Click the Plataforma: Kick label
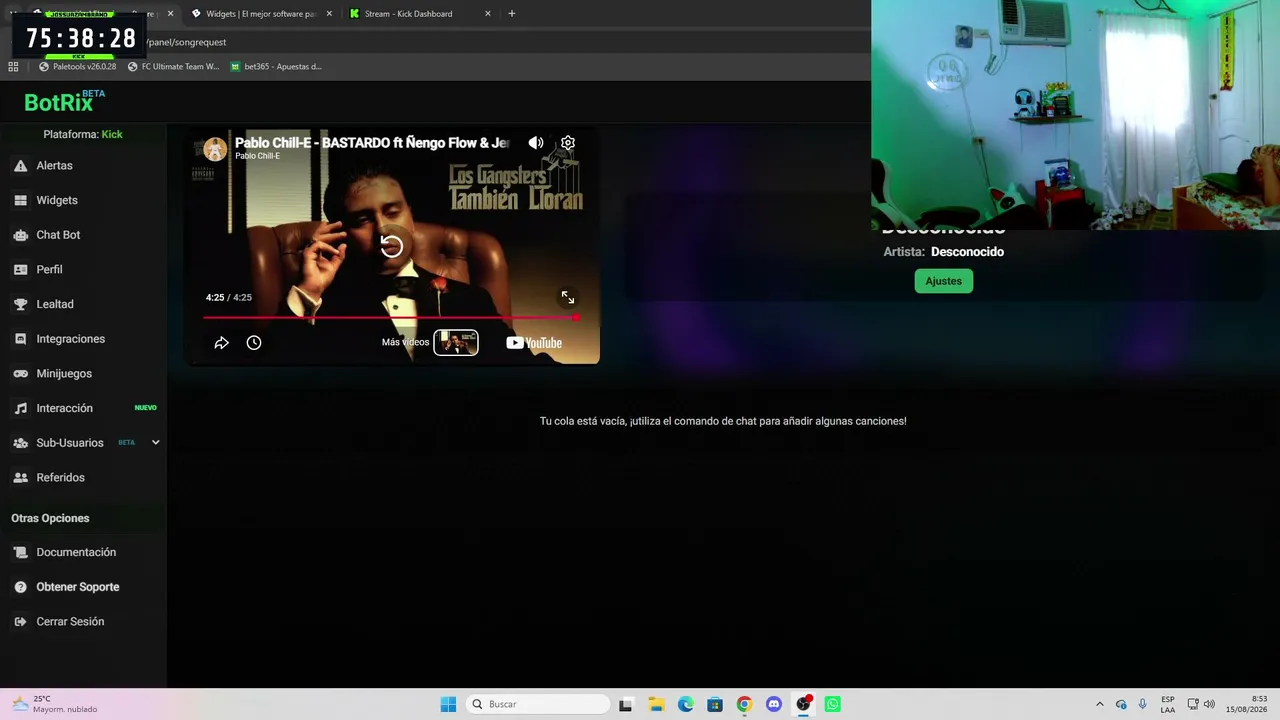 click(x=83, y=134)
